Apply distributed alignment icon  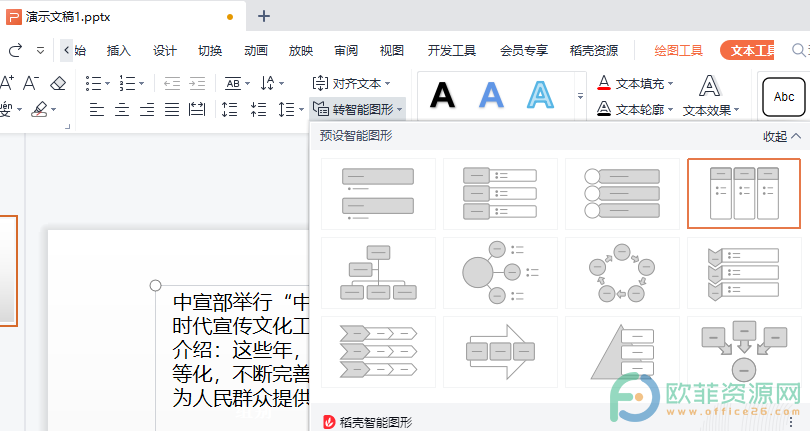(197, 110)
